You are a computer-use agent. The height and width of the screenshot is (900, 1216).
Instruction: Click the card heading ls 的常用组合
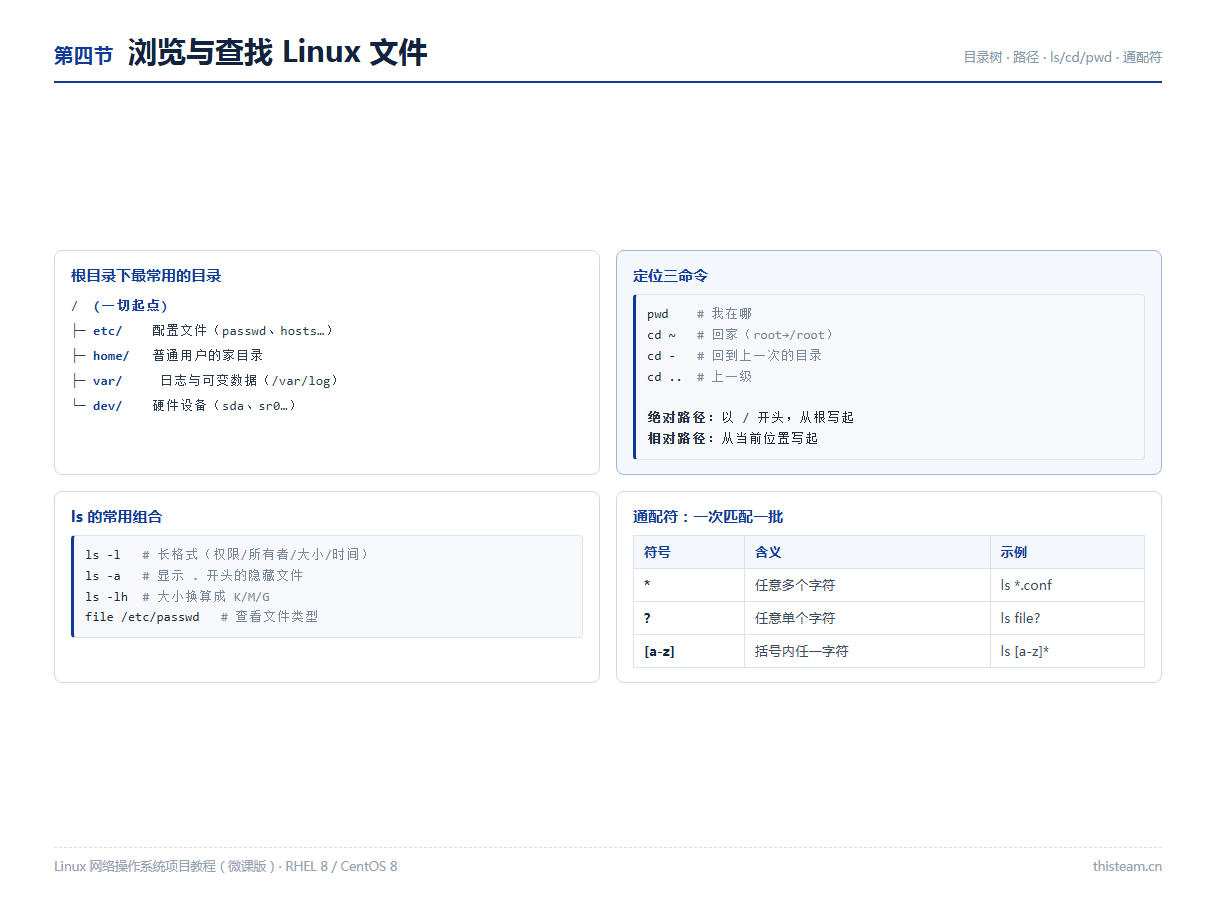[x=116, y=517]
